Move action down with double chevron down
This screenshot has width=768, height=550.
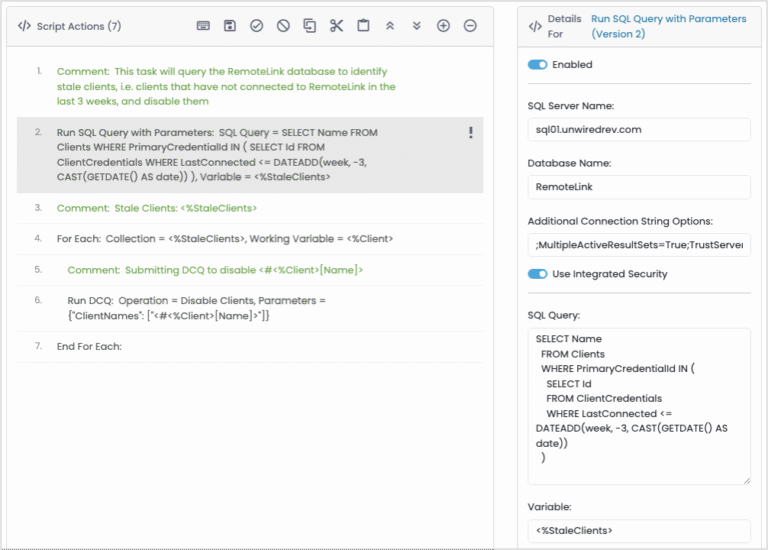[x=416, y=26]
